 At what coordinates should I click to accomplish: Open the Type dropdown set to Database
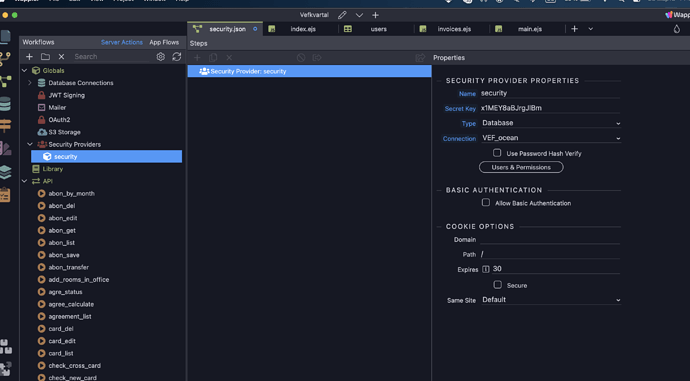551,123
